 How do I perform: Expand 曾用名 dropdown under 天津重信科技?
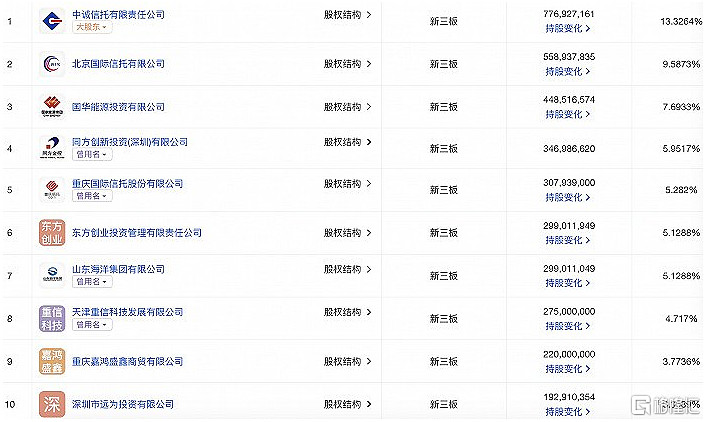92,324
